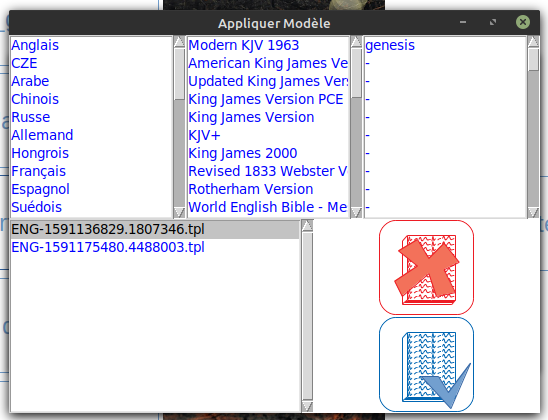Screen dimensions: 548x420
Task: Select template ENG-1591175480.4488003.tpl
Action: coord(108,247)
